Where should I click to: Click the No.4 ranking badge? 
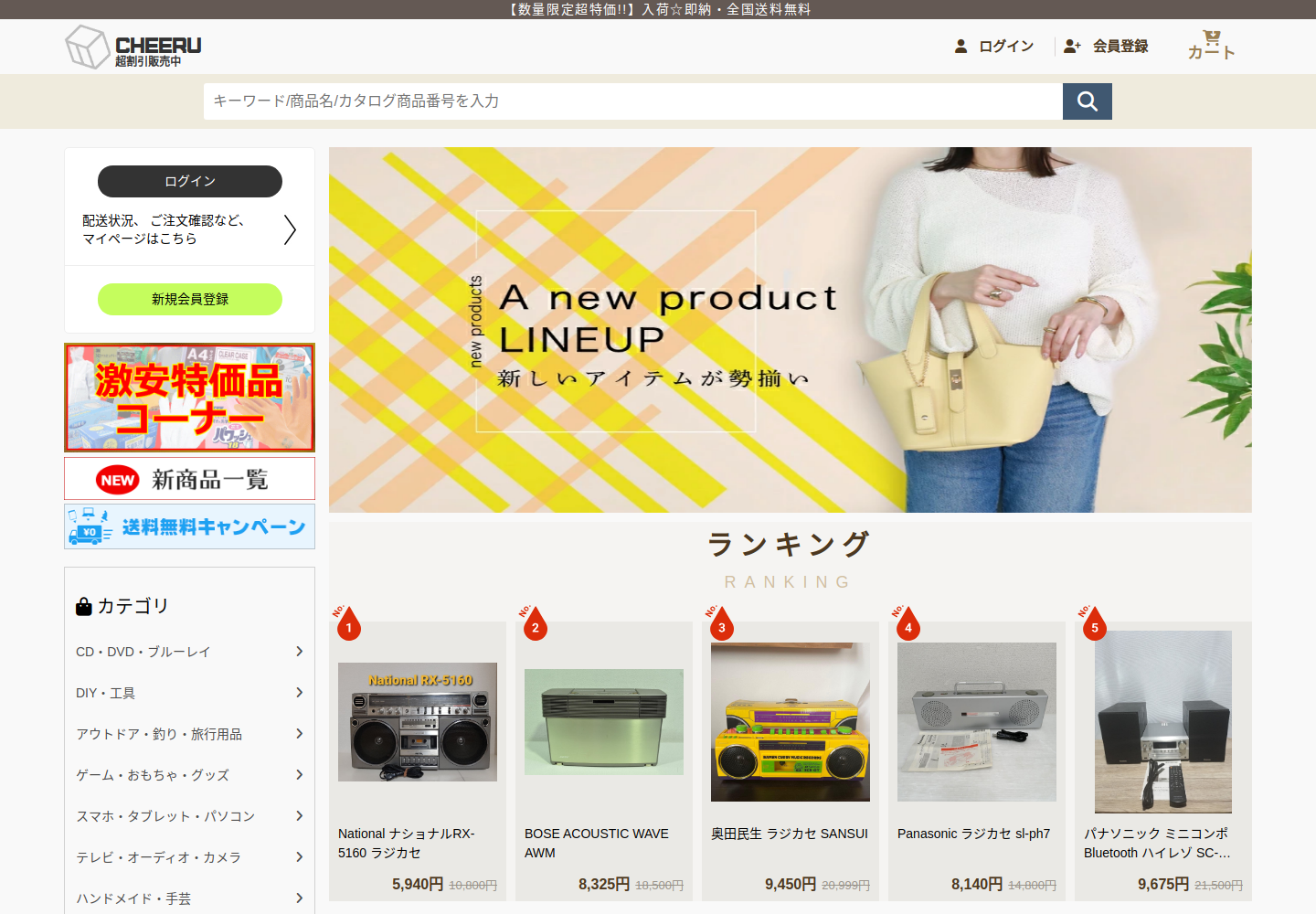point(907,623)
